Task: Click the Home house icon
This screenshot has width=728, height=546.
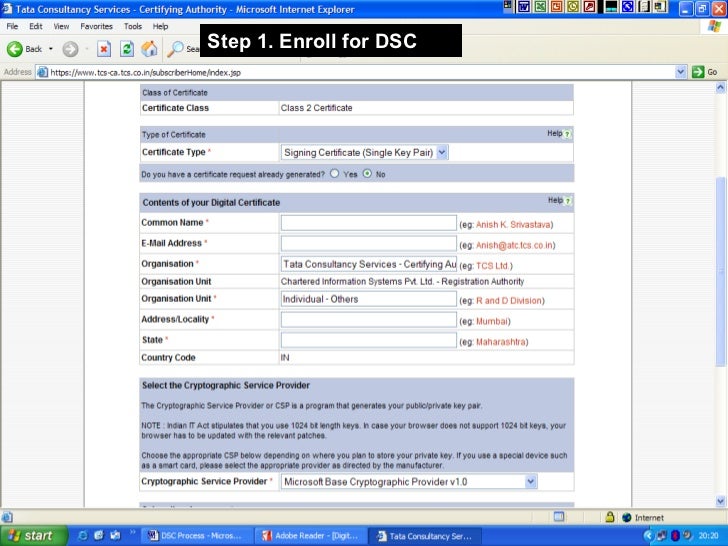Action: [150, 49]
